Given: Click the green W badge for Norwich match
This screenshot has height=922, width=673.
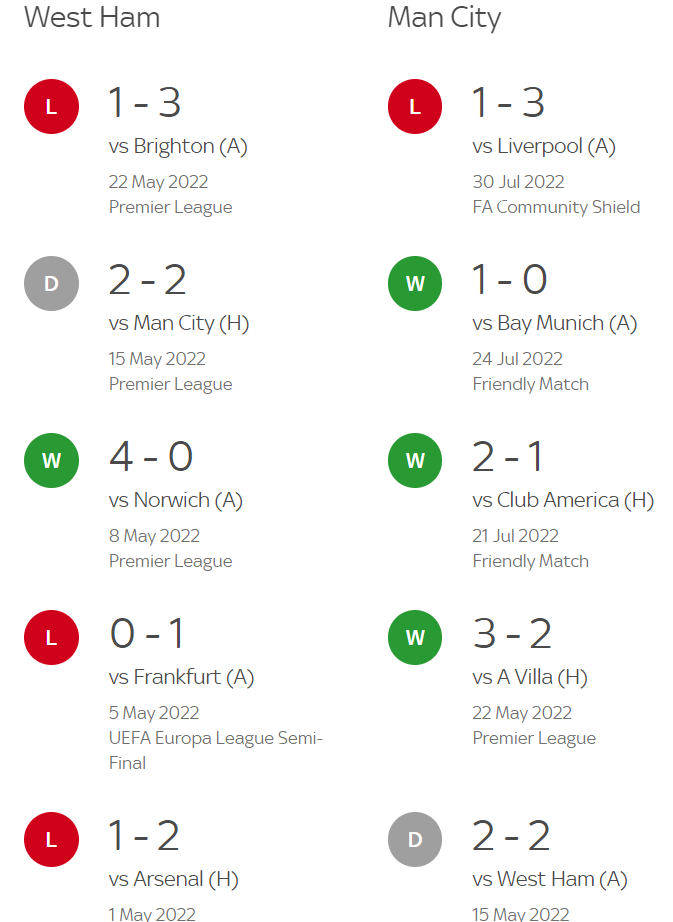Looking at the screenshot, I should pos(51,460).
